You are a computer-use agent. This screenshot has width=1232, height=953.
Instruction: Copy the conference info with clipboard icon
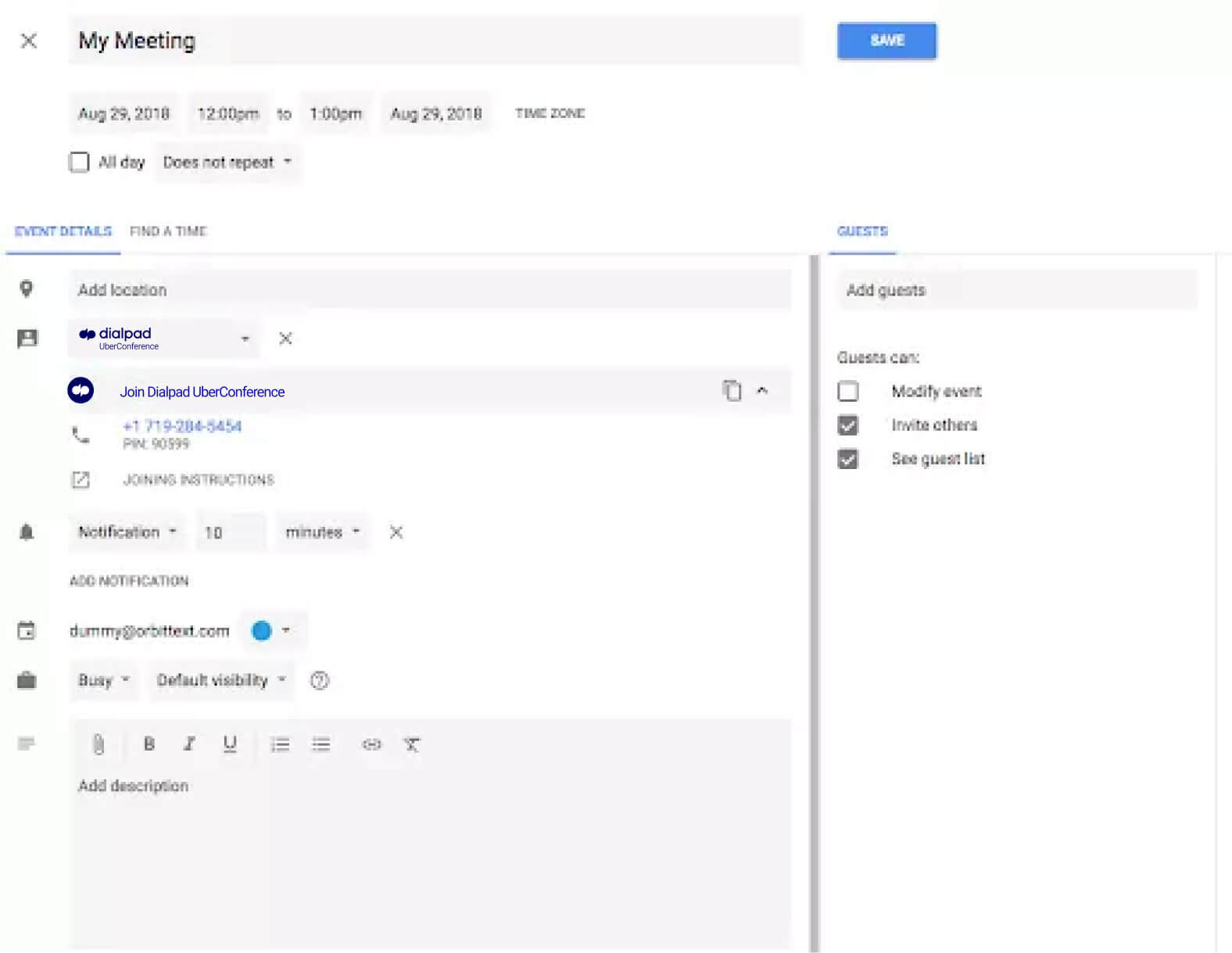[732, 390]
